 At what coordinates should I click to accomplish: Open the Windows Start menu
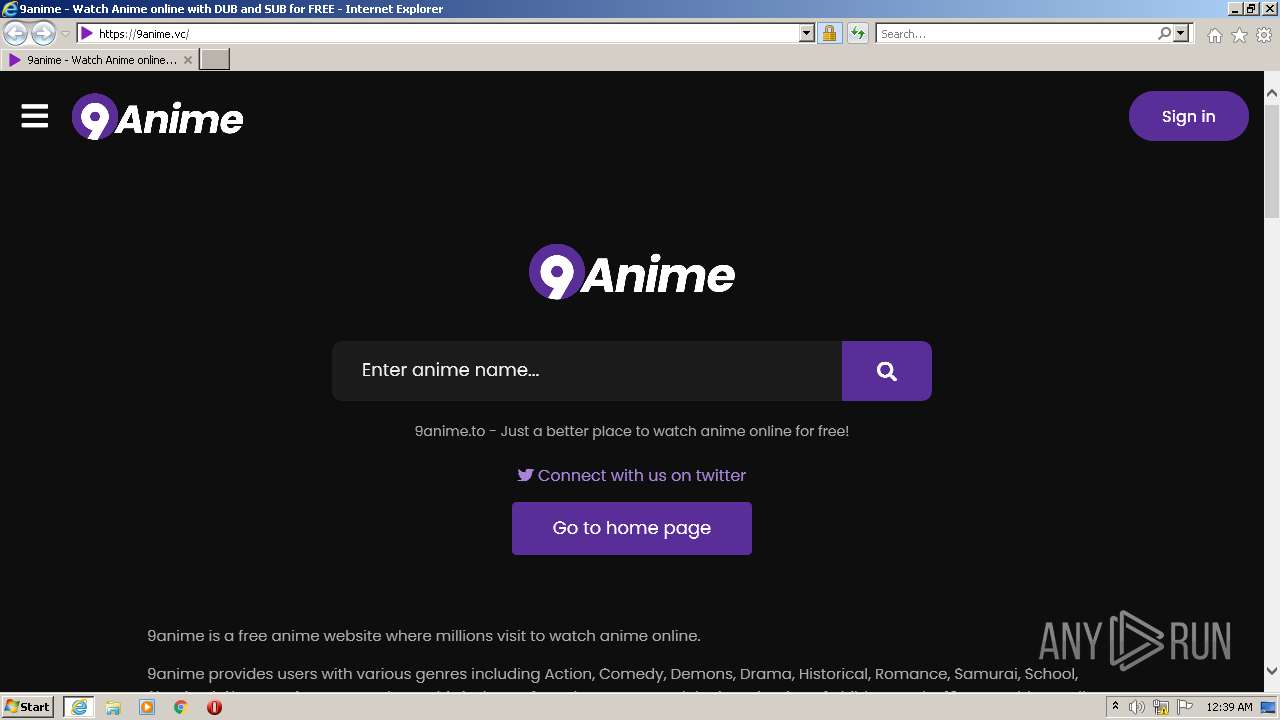(x=28, y=707)
